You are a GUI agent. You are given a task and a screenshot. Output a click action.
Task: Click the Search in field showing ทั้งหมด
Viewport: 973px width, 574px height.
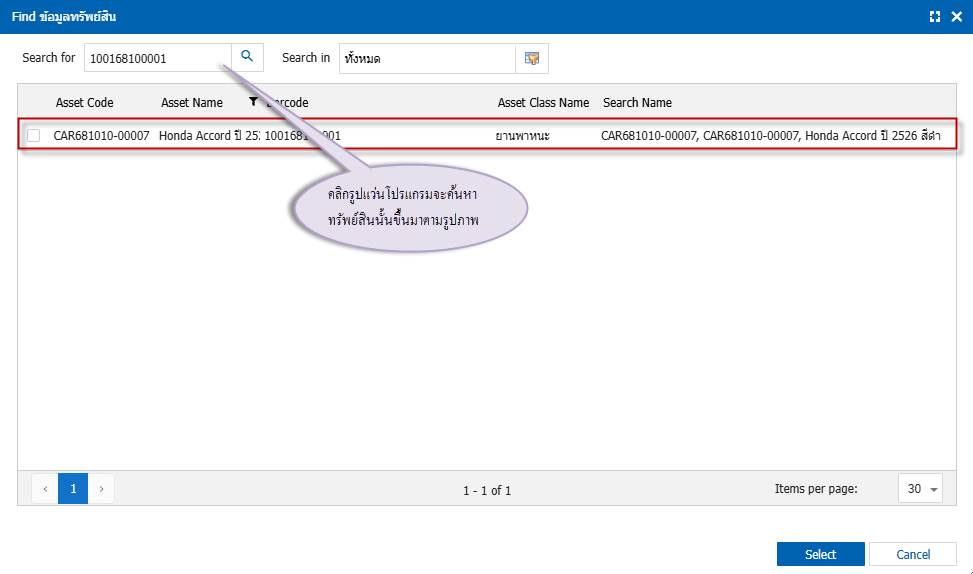pyautogui.click(x=427, y=58)
